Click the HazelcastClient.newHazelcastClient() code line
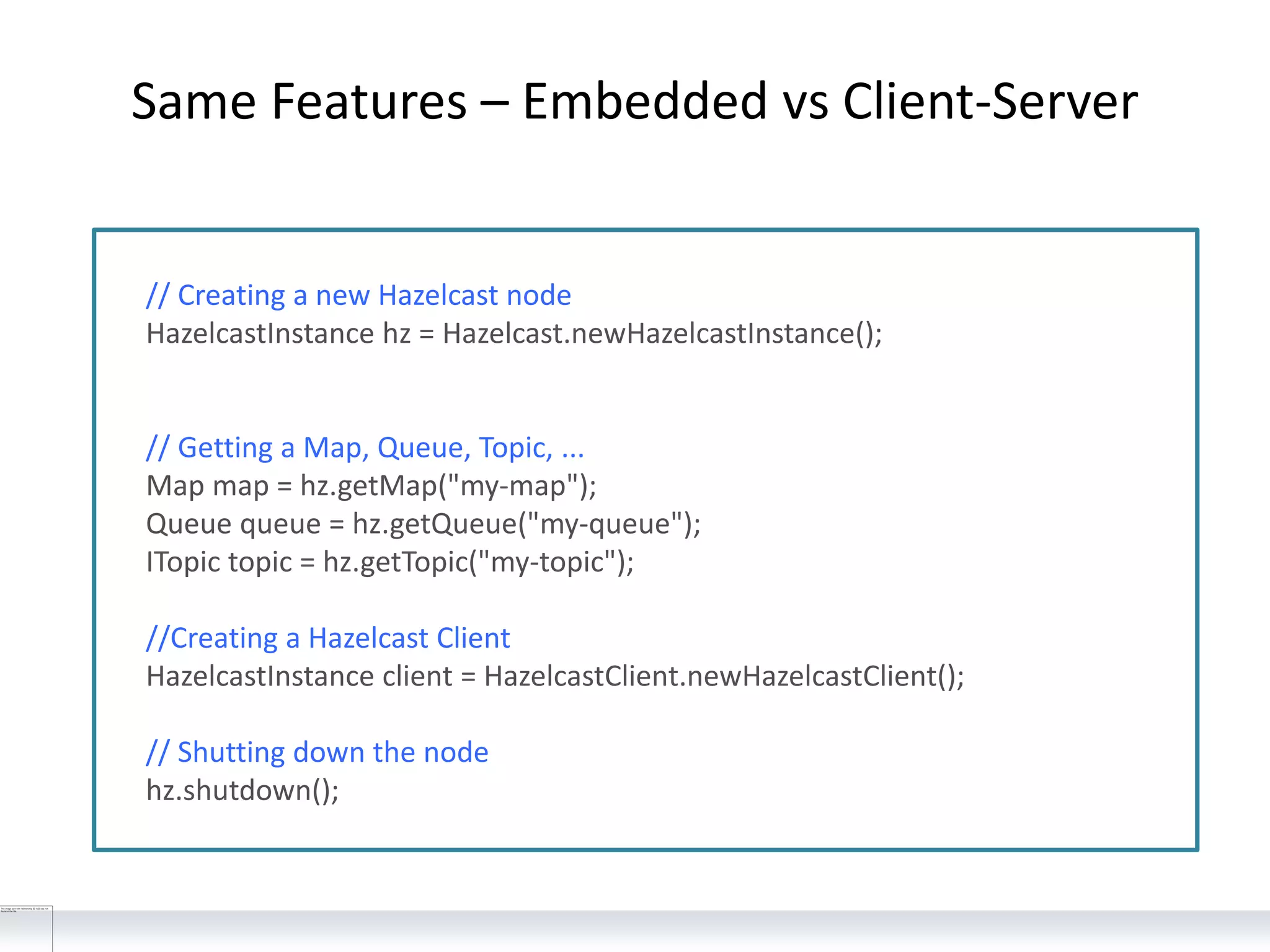The width and height of the screenshot is (1270, 952). (x=554, y=677)
